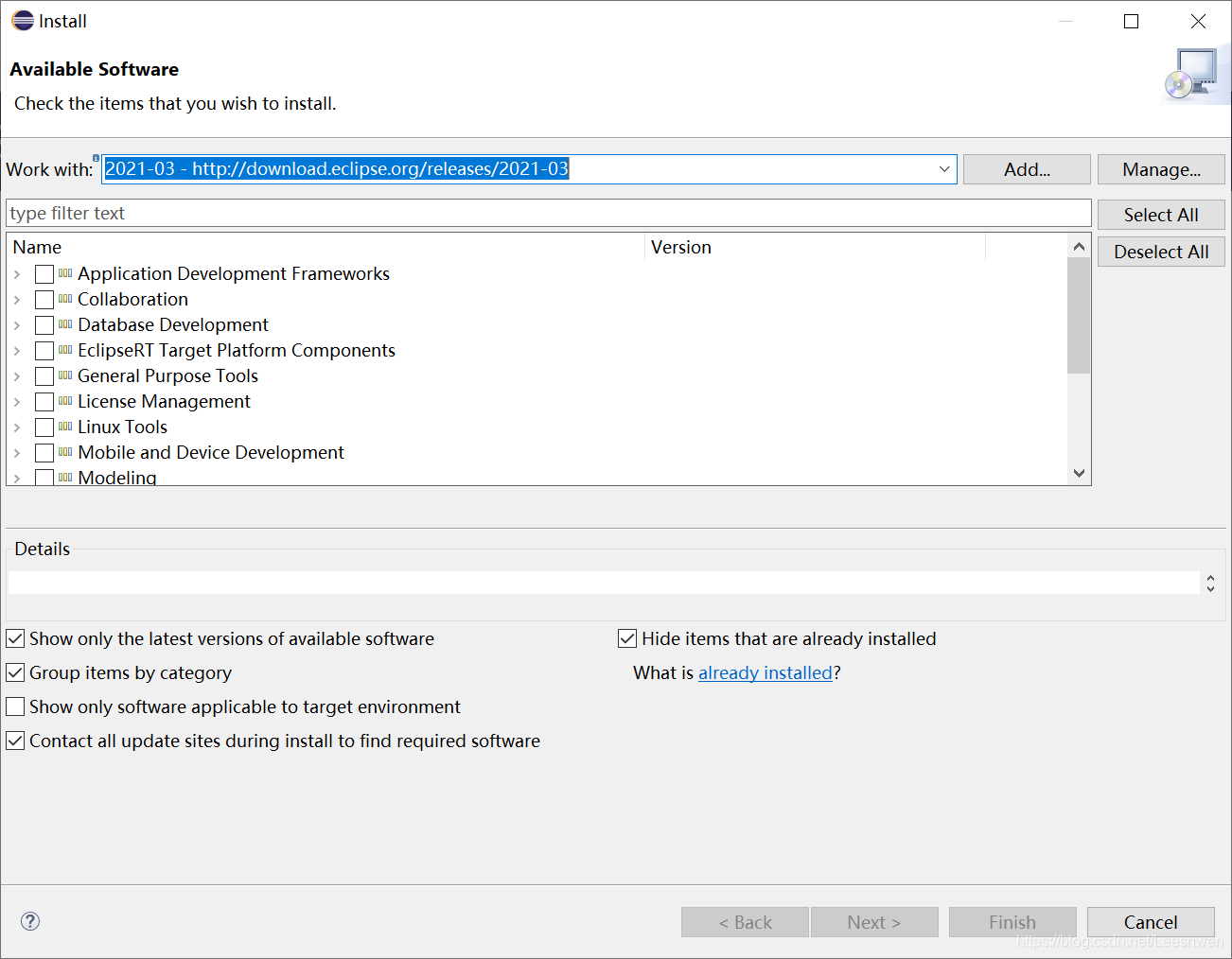Expand the Linux Tools category
Screen dimensions: 1232x959
tap(17, 427)
